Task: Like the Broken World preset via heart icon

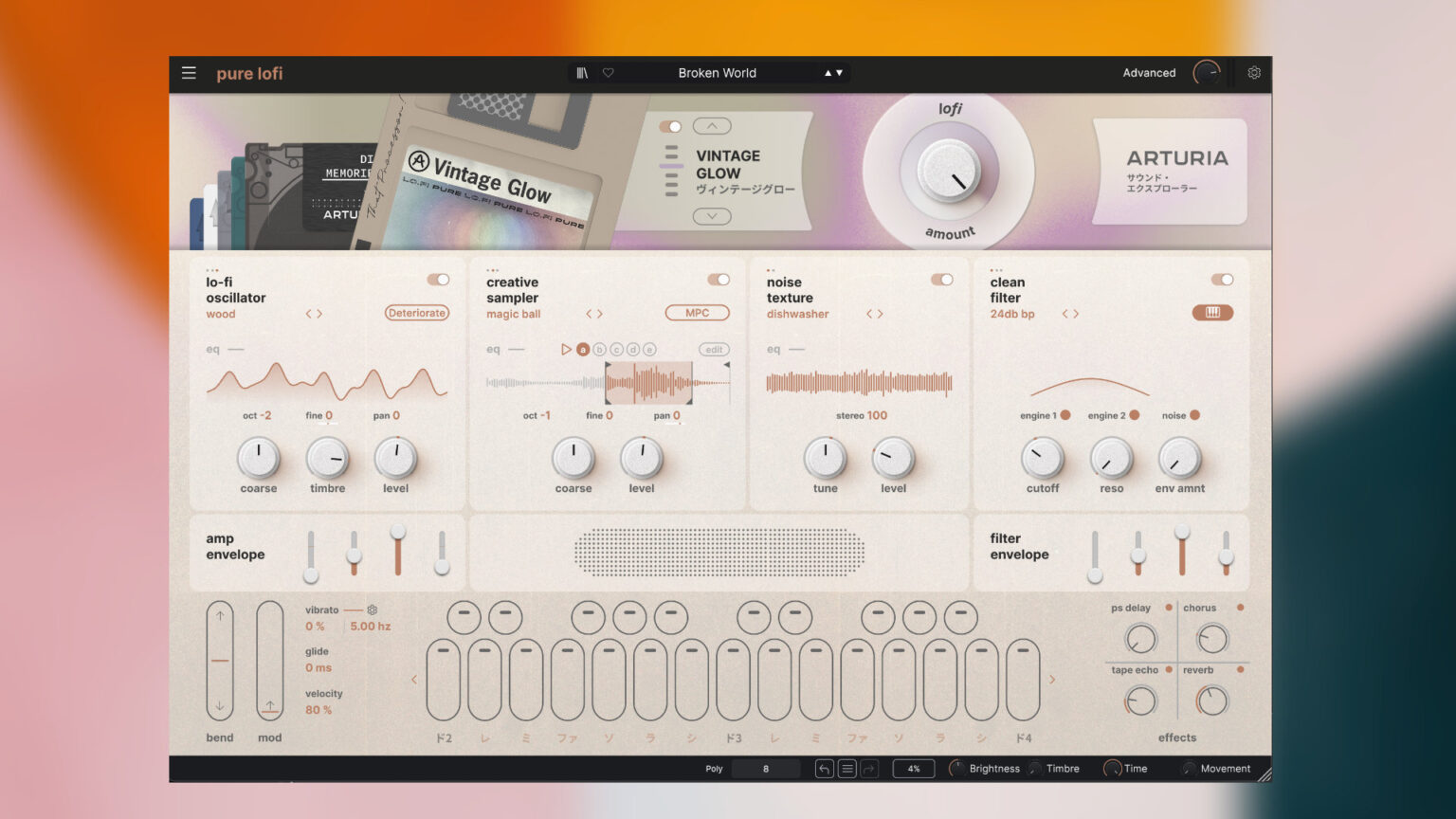Action: (607, 72)
